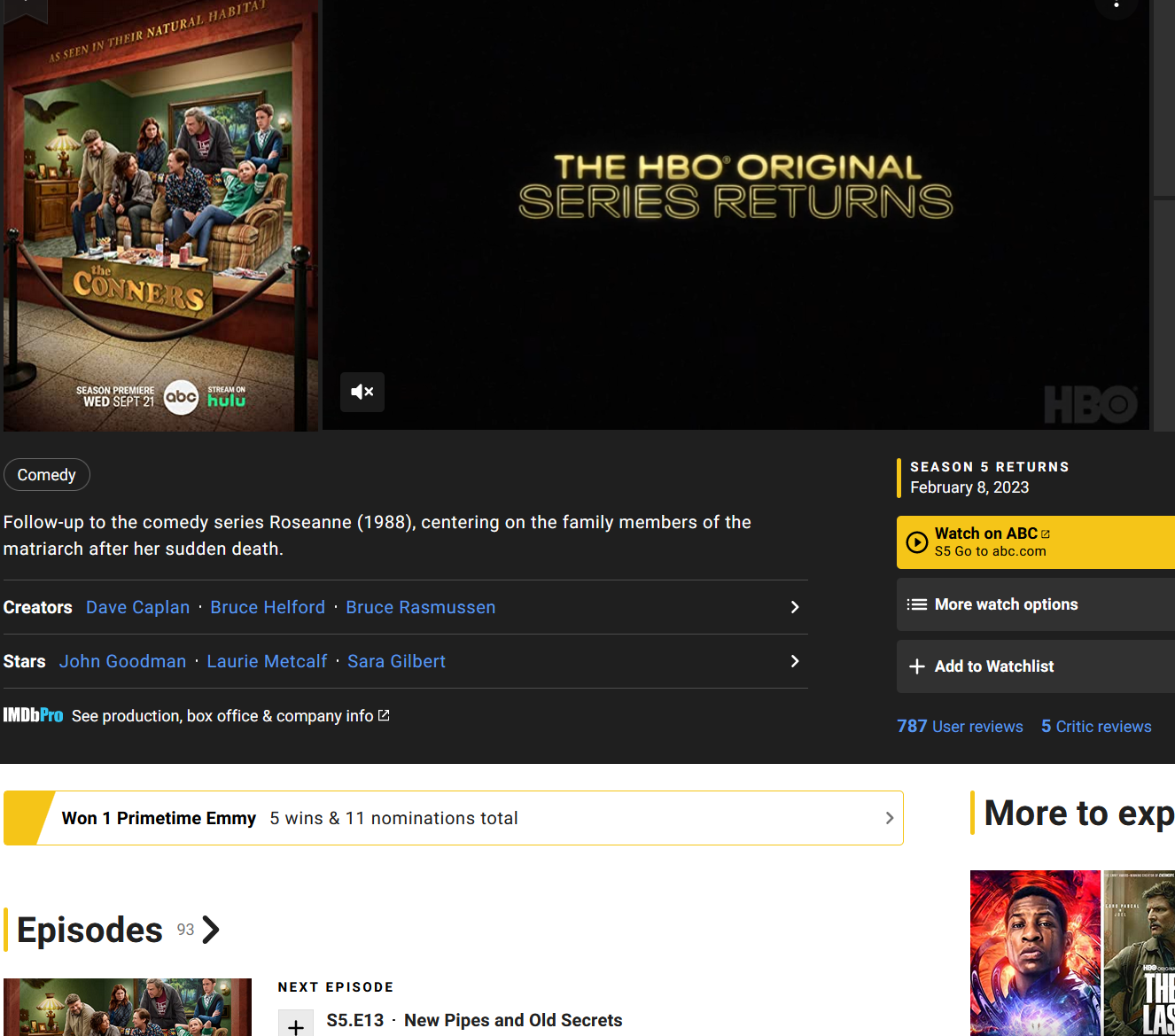1175x1036 pixels.
Task: Expand the Stars row chevron
Action: 794,661
